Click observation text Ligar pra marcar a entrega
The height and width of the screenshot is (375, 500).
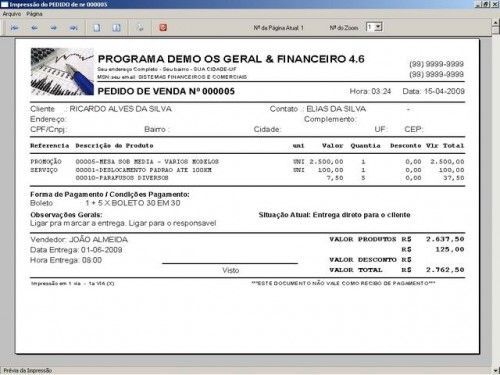[123, 223]
